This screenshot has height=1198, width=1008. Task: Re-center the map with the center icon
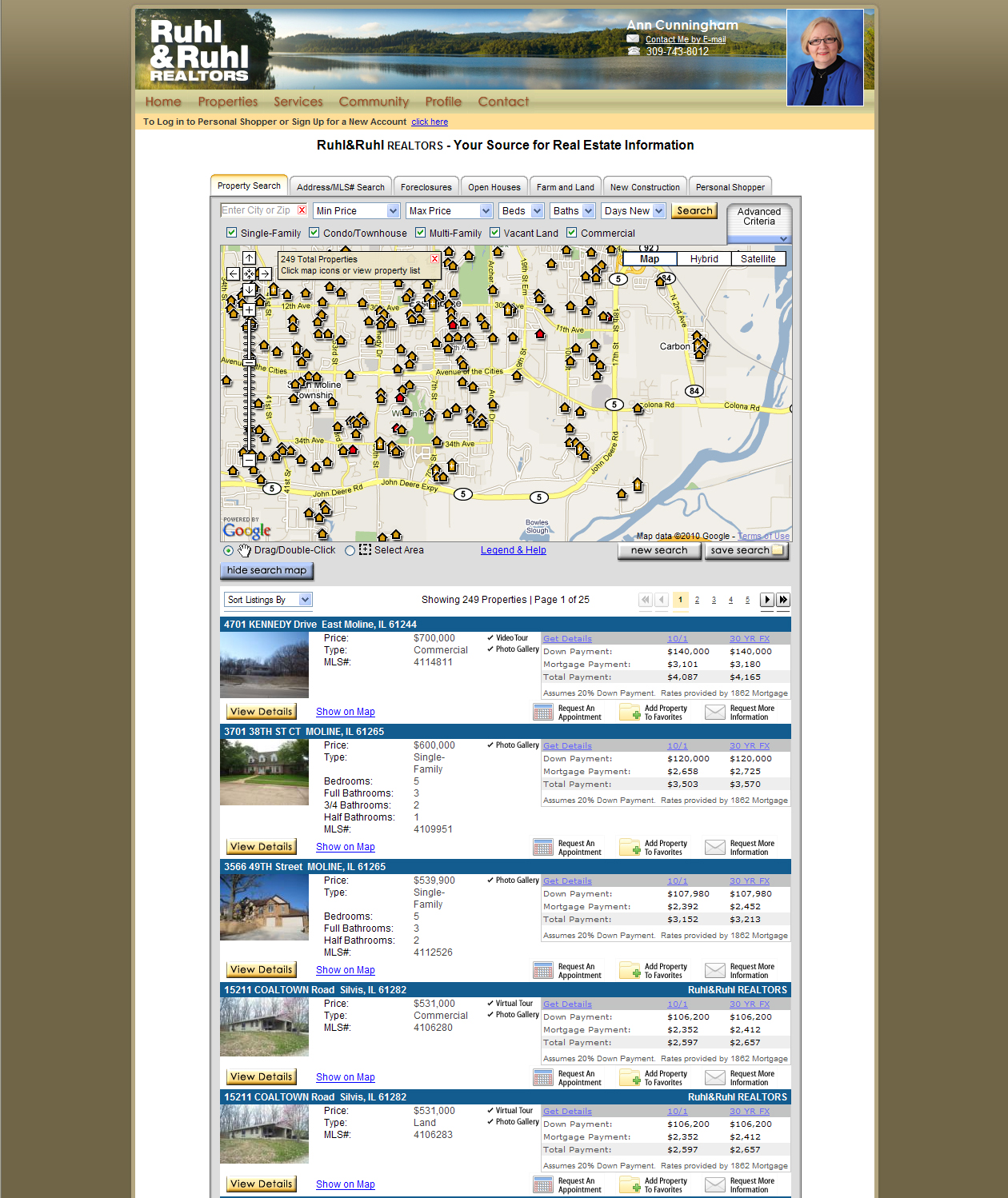click(x=250, y=274)
